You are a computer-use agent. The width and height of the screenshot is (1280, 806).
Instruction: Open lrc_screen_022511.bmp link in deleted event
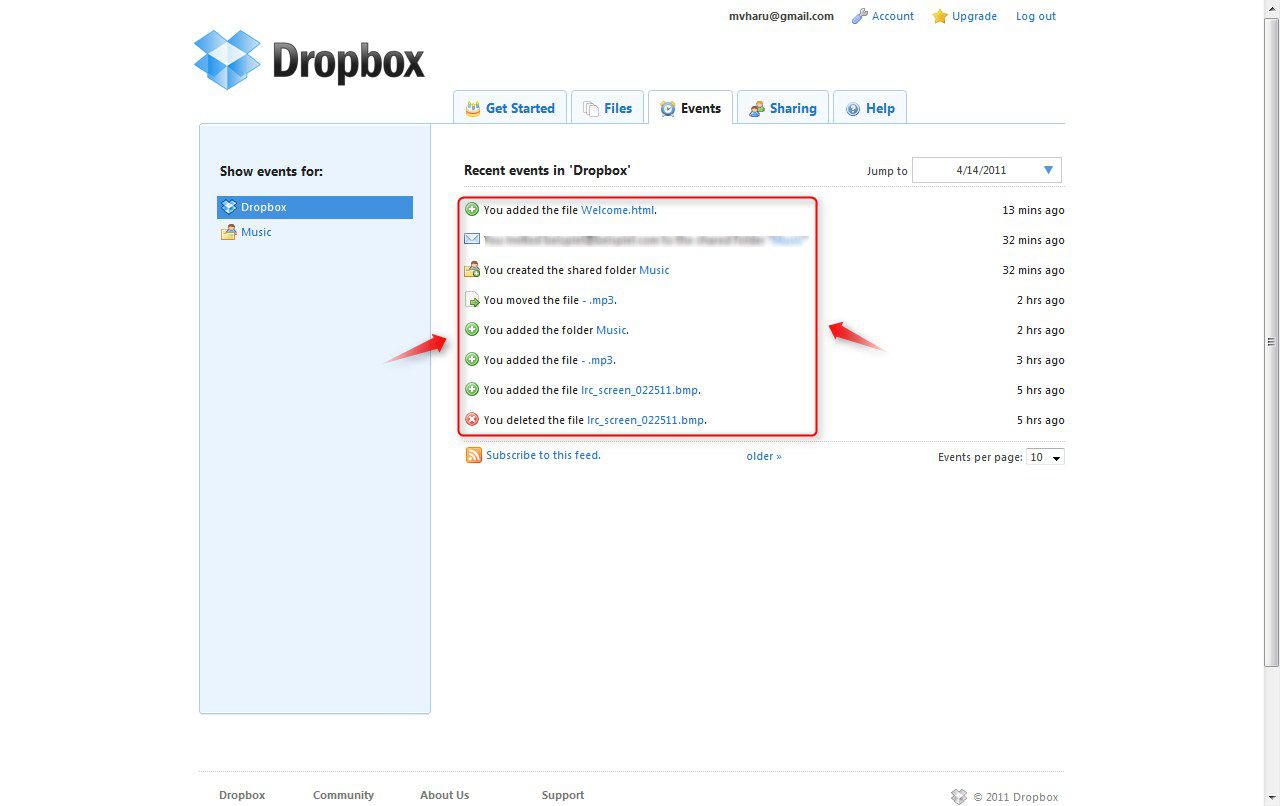point(646,420)
